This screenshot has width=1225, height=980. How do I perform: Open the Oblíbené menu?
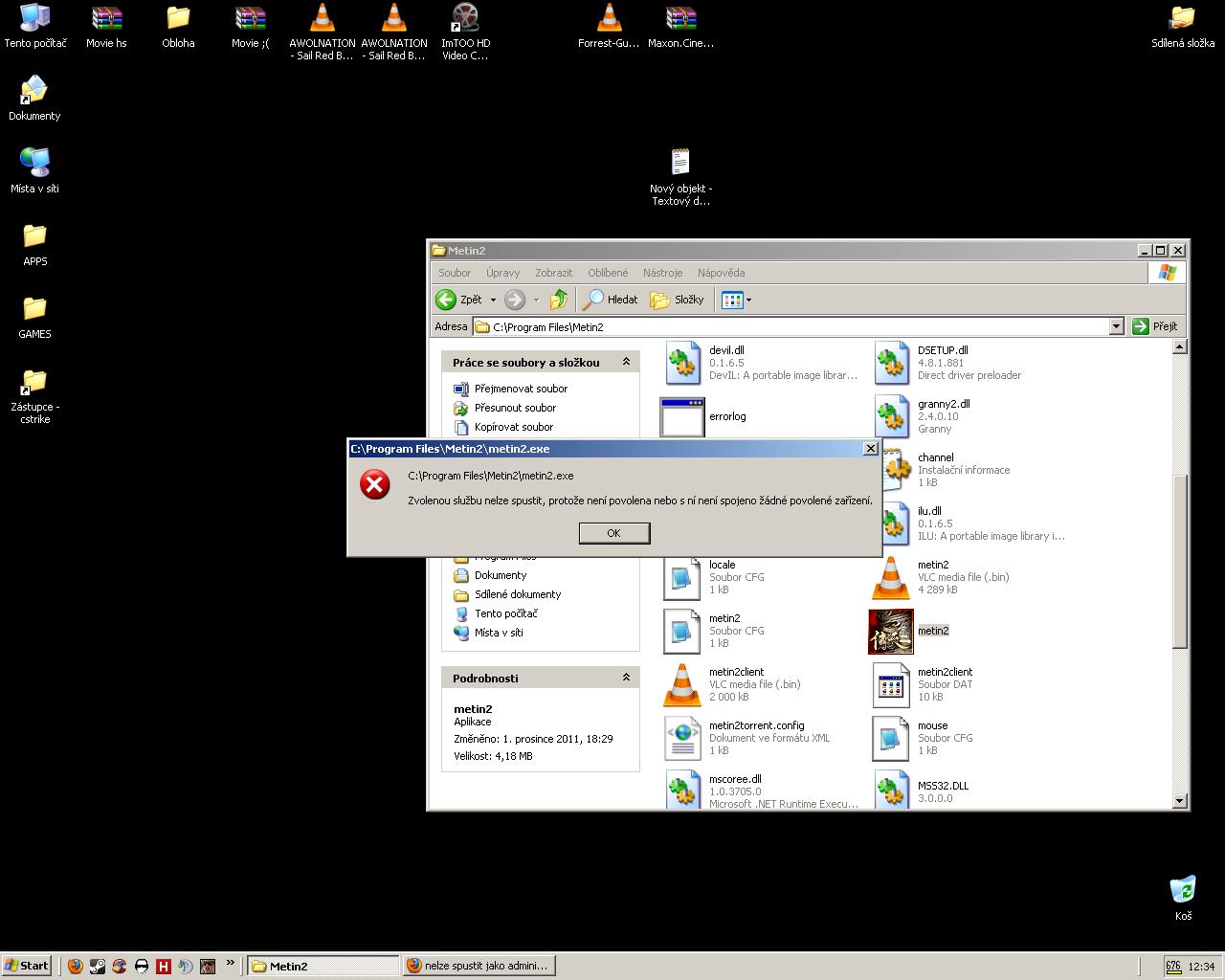point(608,273)
